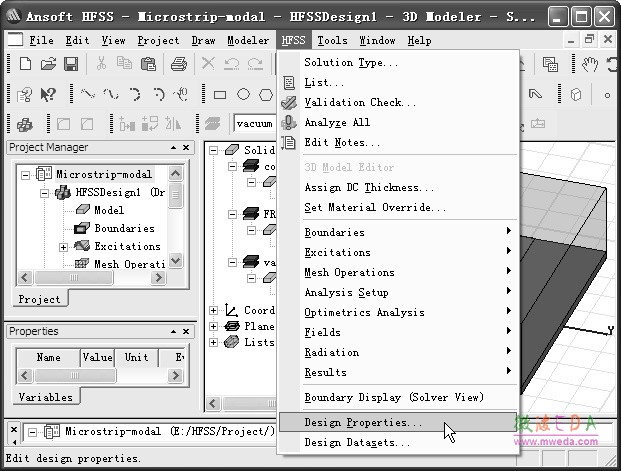Click the draw box icon right of menu
Viewport: 621px width, 471px height.
pos(576,95)
